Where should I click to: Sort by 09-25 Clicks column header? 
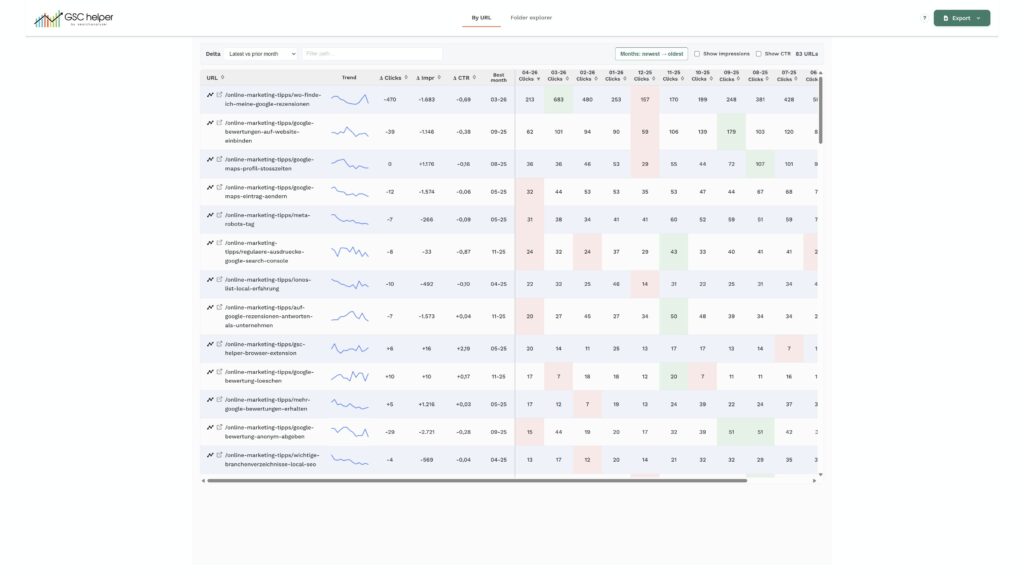tap(731, 76)
